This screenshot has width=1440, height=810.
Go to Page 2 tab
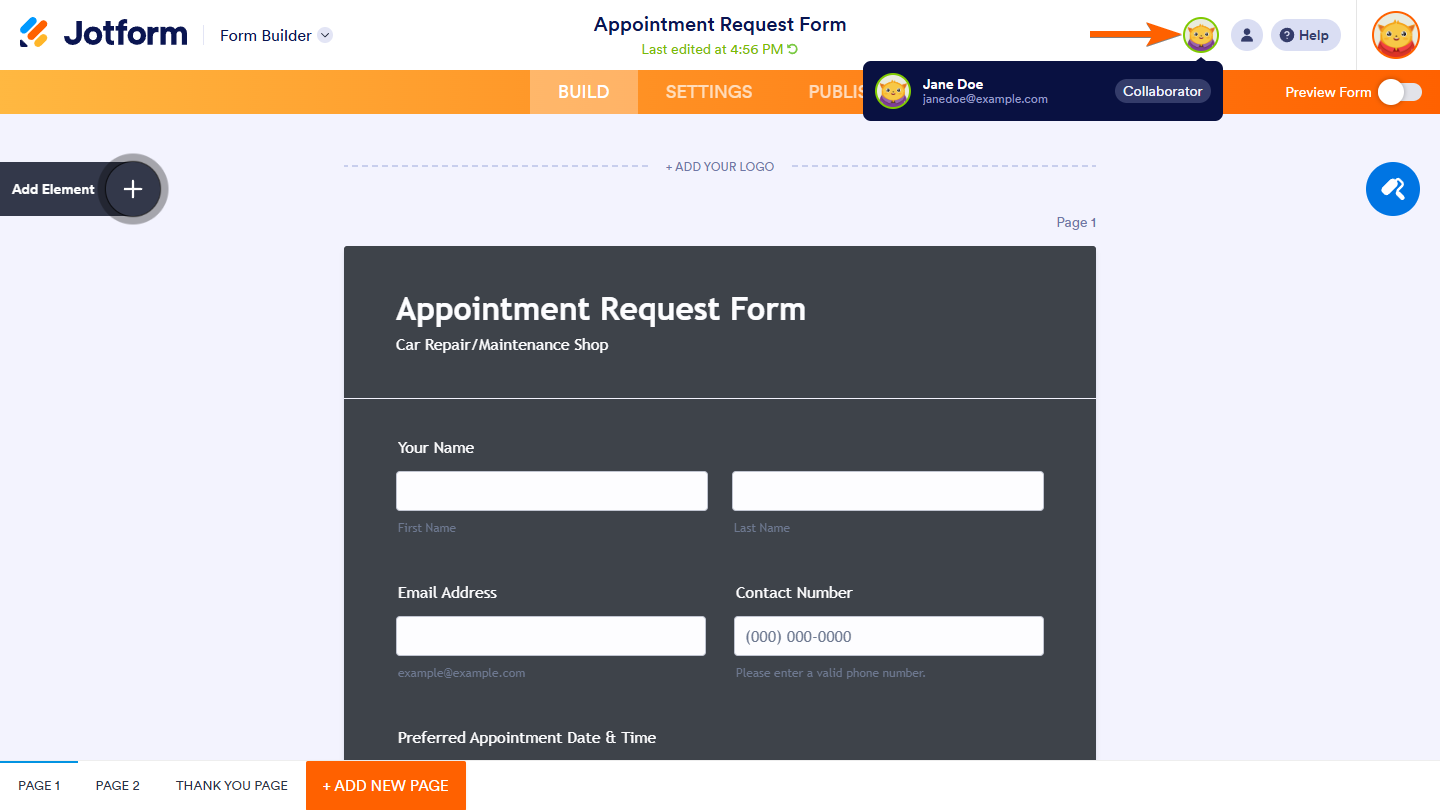click(118, 785)
